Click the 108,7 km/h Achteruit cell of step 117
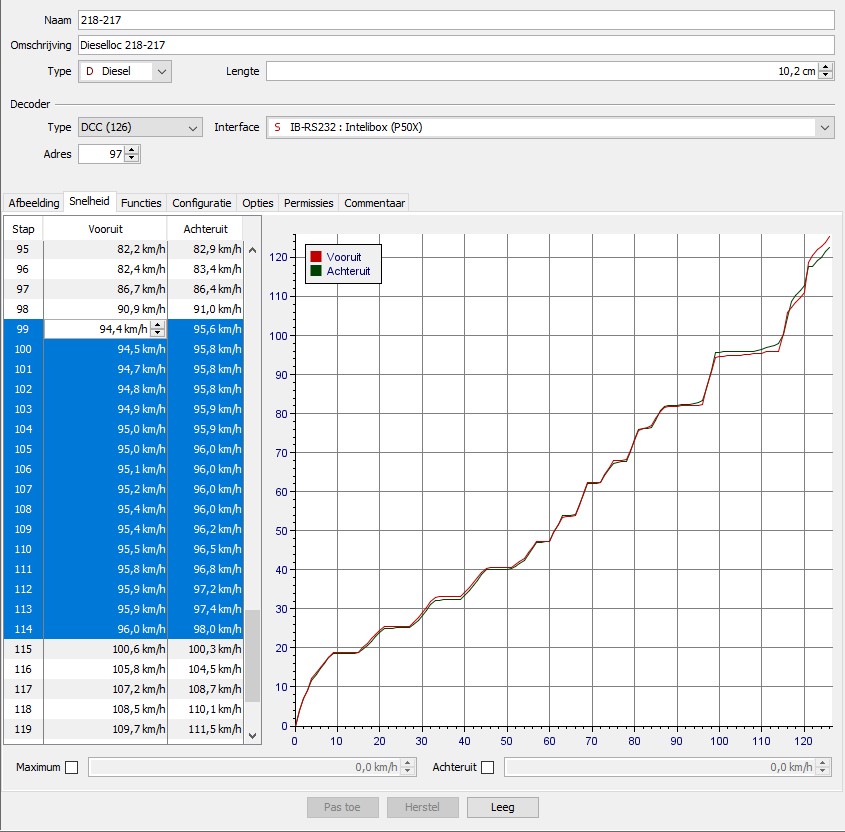Viewport: 845px width, 832px height. [205, 689]
